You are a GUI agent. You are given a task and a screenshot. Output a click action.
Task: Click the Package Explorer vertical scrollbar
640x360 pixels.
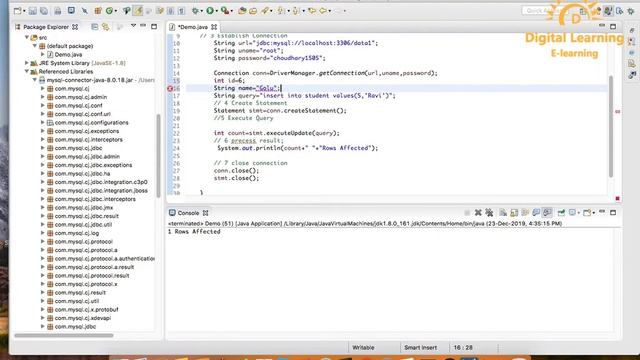(158, 156)
